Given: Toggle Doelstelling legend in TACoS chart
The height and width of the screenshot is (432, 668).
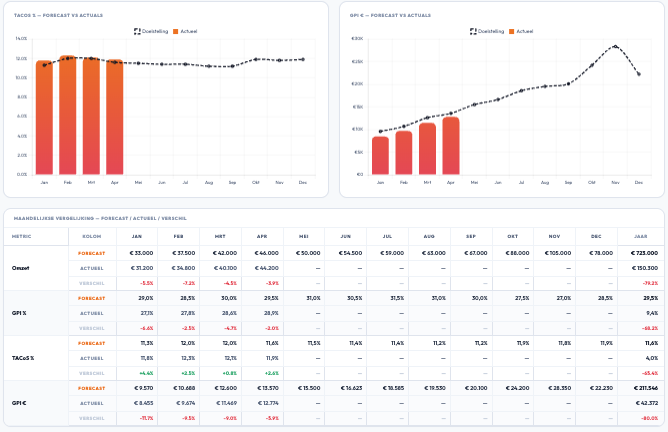Looking at the screenshot, I should pyautogui.click(x=153, y=31).
